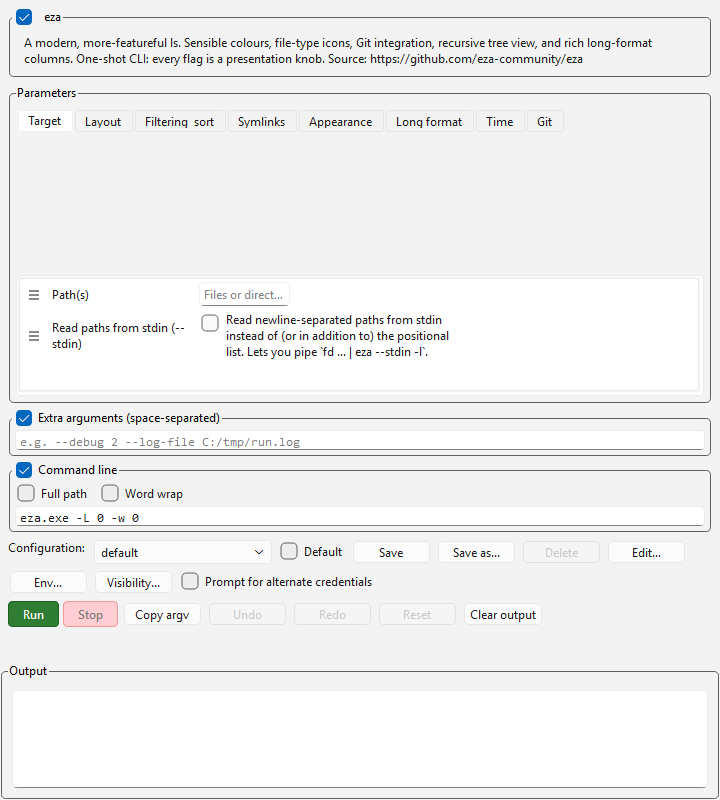Switch to the Time tab

[x=500, y=121]
